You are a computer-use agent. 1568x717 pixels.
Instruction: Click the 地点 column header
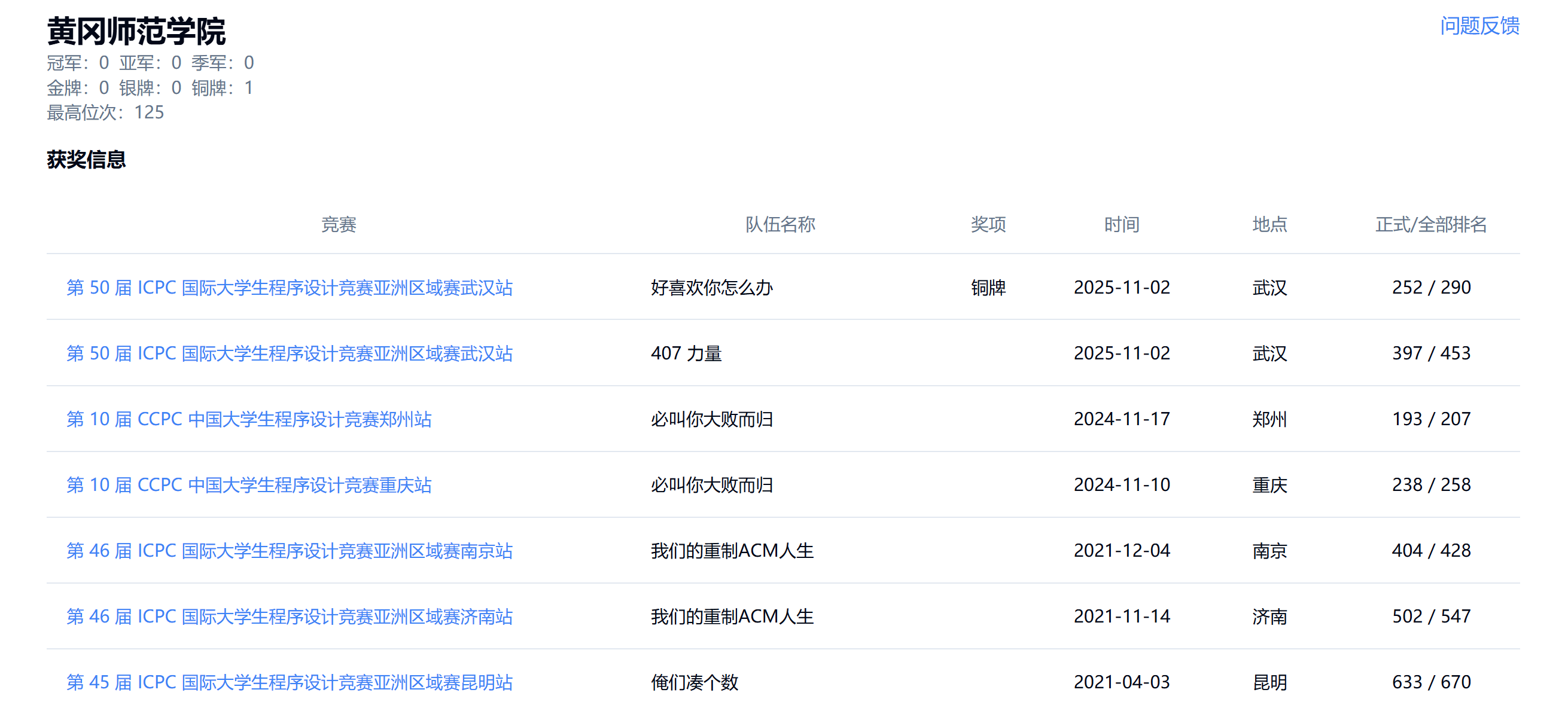coord(1269,225)
